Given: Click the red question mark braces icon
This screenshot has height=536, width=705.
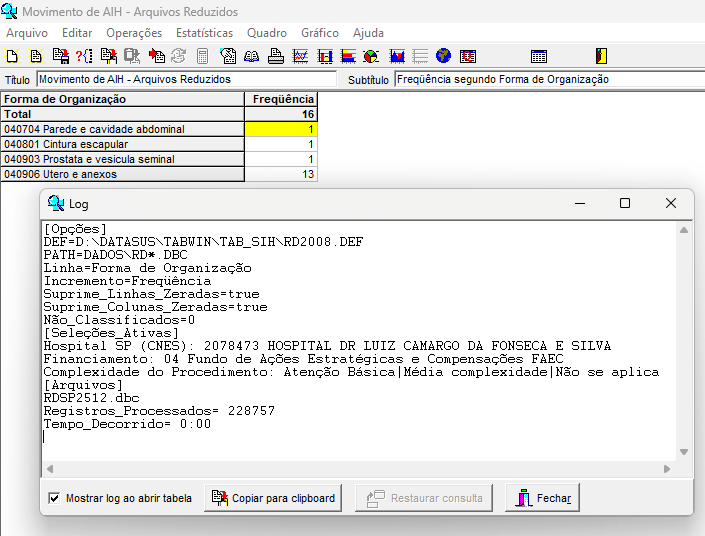Looking at the screenshot, I should 84,56.
